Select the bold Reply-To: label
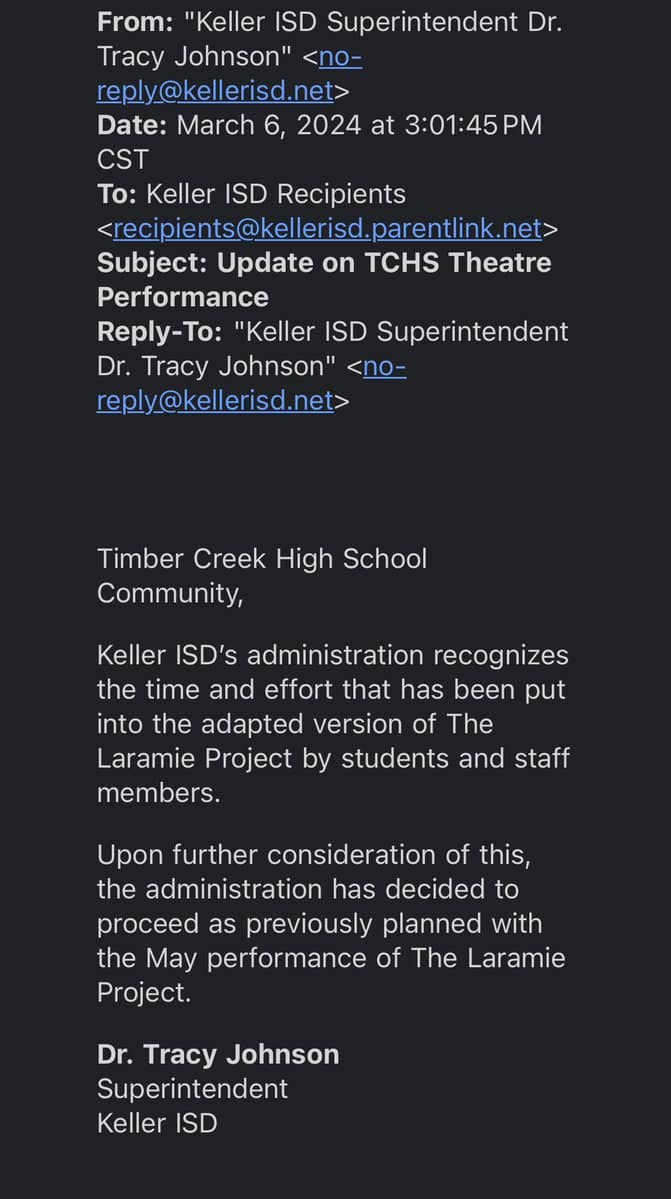 tap(160, 332)
